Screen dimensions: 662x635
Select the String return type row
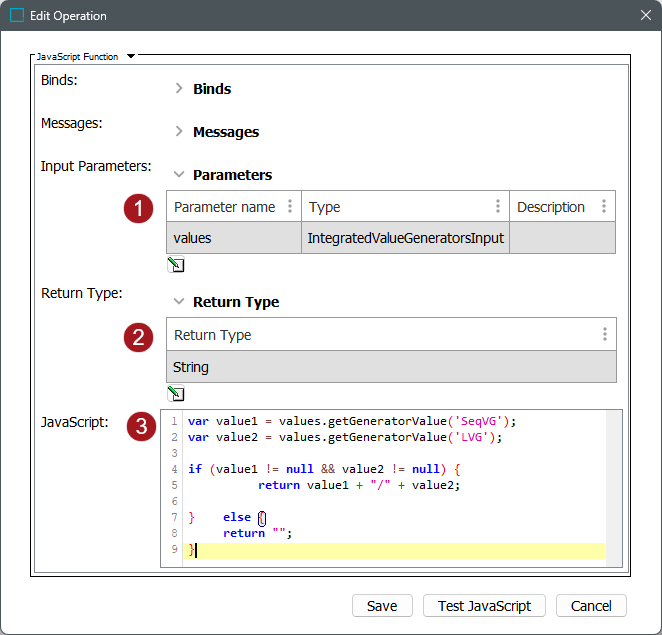(390, 367)
